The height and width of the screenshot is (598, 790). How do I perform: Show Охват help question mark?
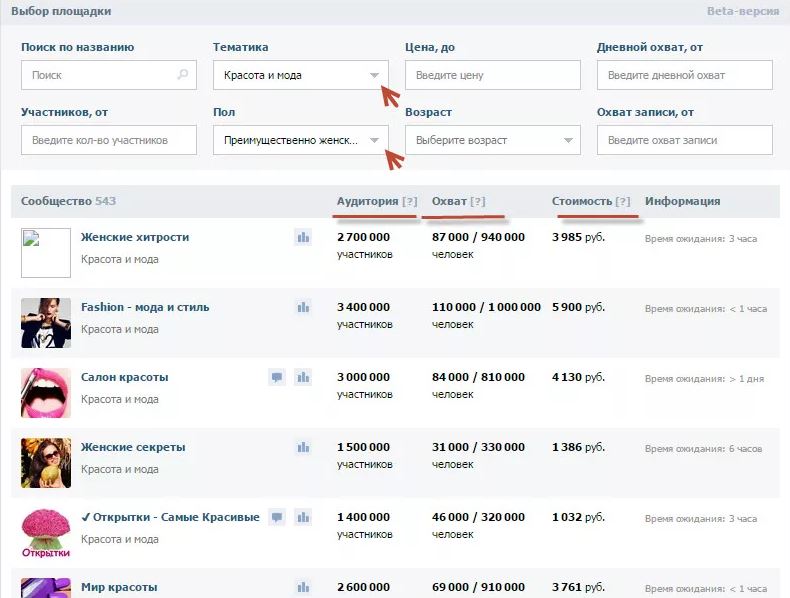[478, 201]
